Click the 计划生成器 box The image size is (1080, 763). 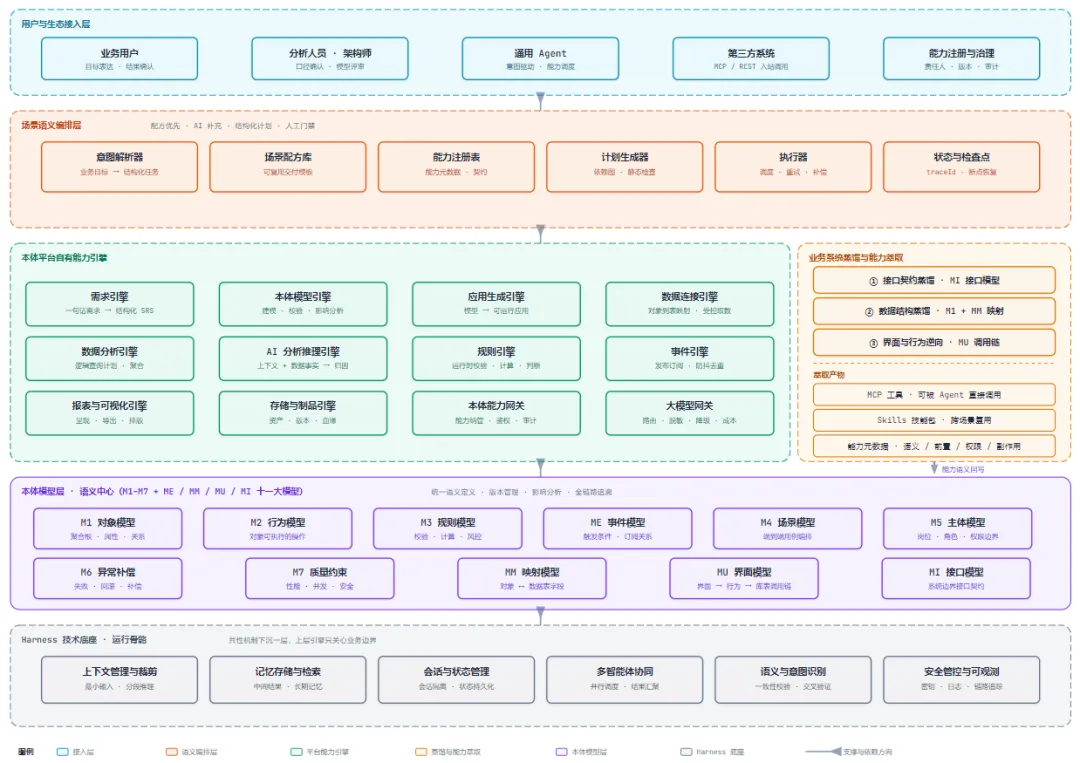(625, 167)
